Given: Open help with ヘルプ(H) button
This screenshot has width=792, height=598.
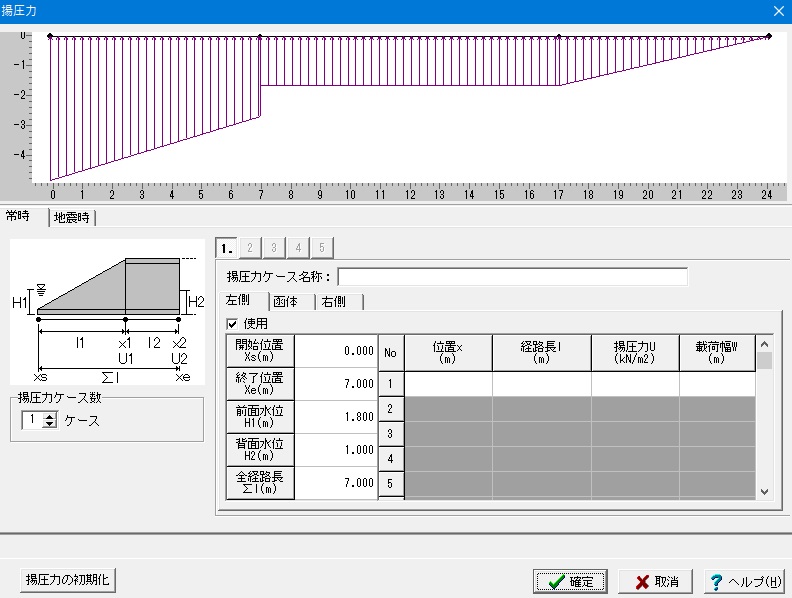Looking at the screenshot, I should click(745, 582).
